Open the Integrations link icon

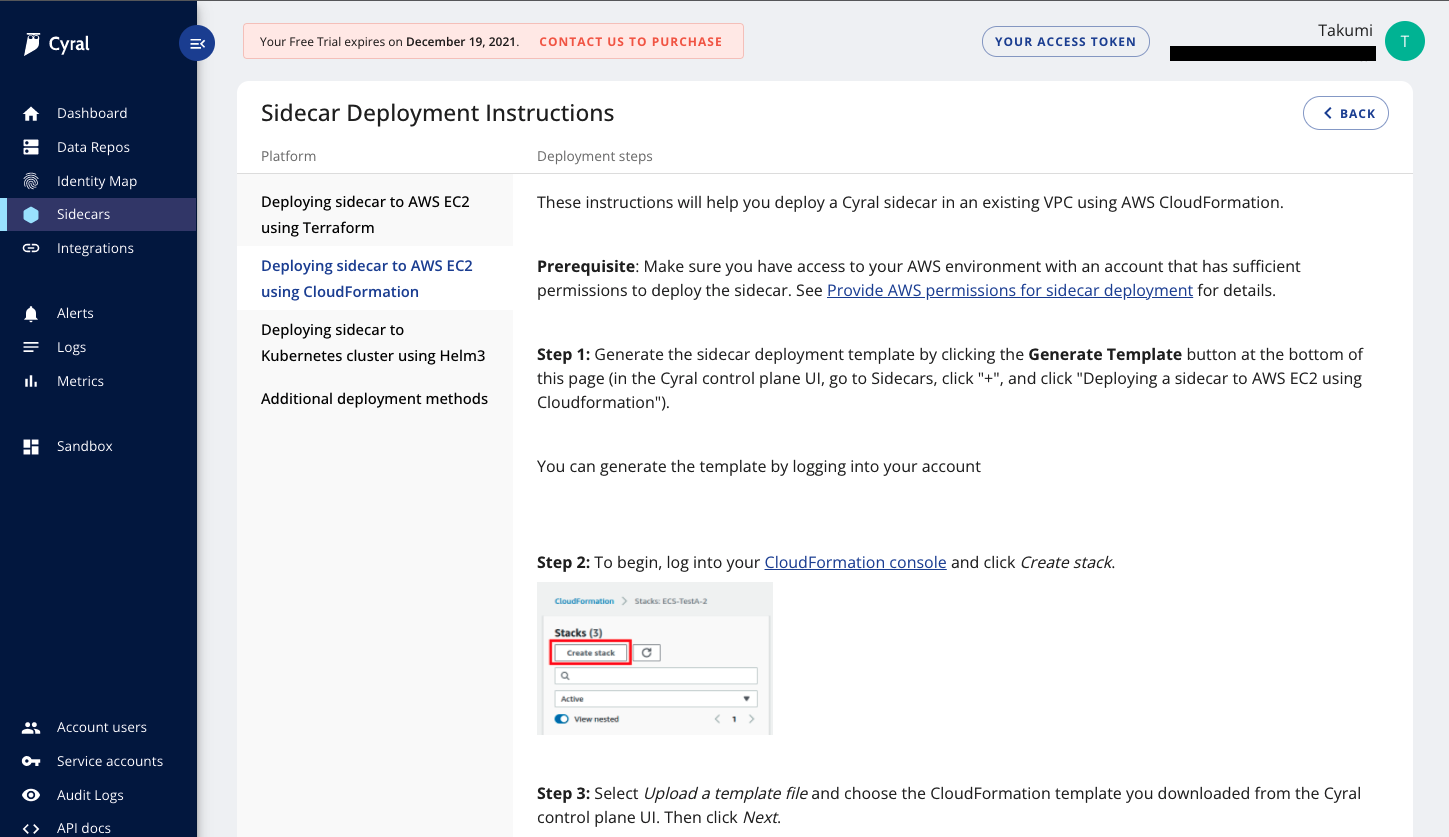[x=32, y=248]
